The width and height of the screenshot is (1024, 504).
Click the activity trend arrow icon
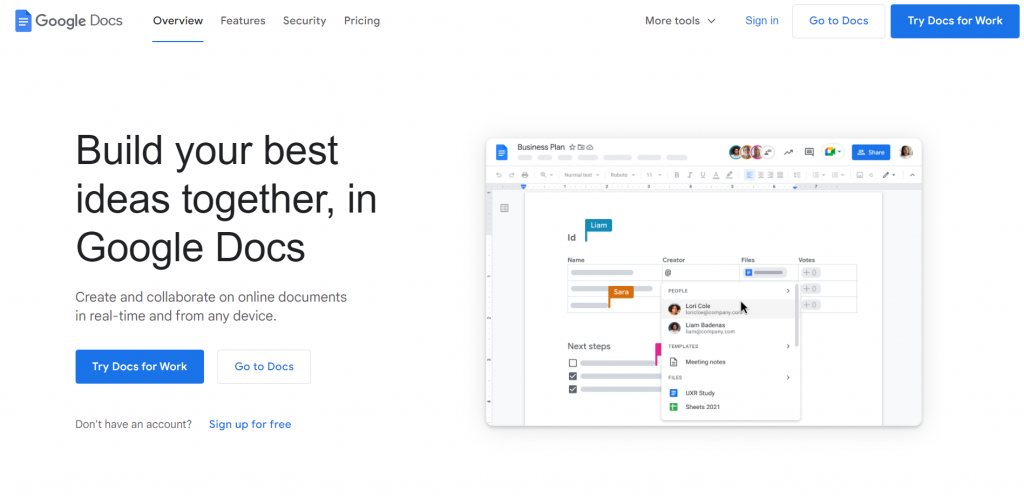(788, 152)
